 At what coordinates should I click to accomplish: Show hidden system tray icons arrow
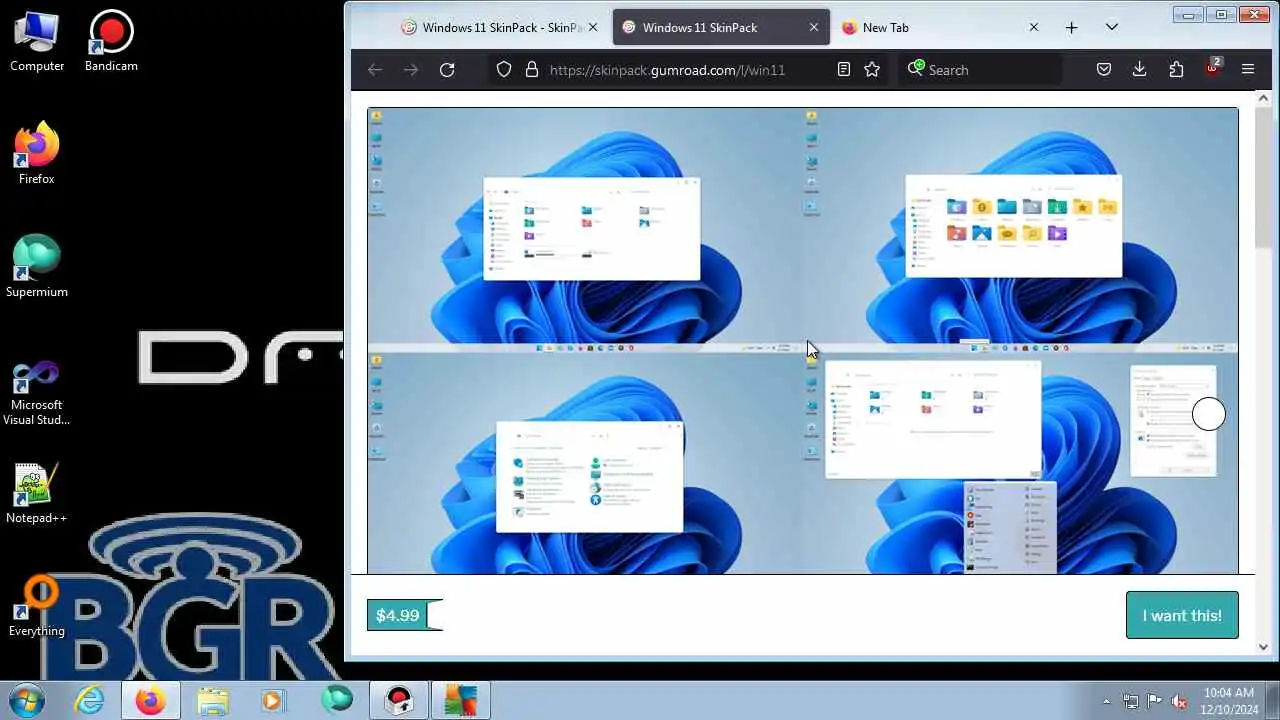tap(1106, 701)
